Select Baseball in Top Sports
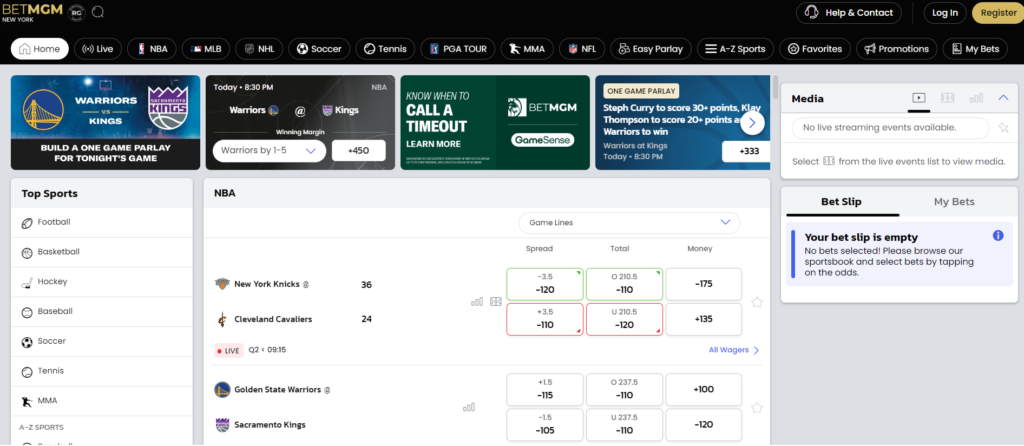1024x446 pixels. [102, 312]
